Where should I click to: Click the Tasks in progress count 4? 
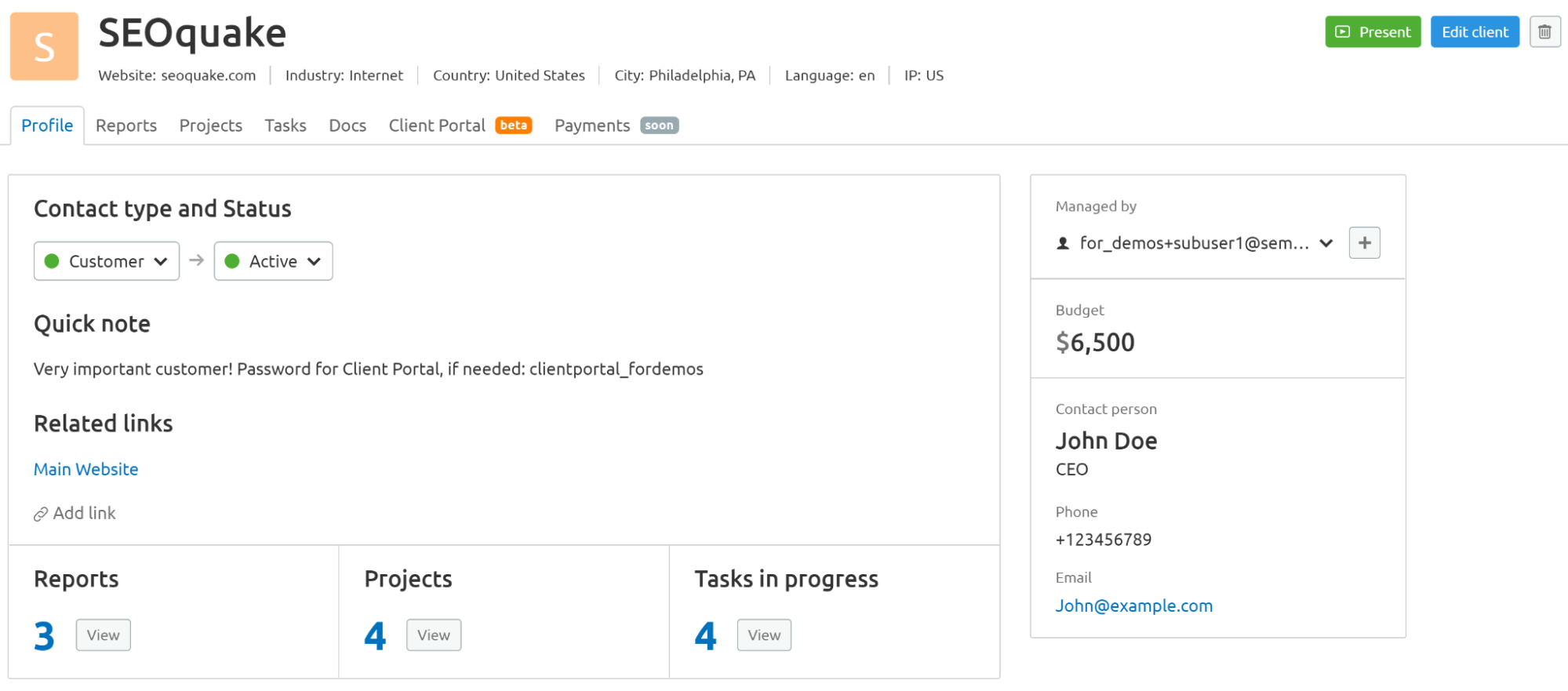click(x=705, y=636)
